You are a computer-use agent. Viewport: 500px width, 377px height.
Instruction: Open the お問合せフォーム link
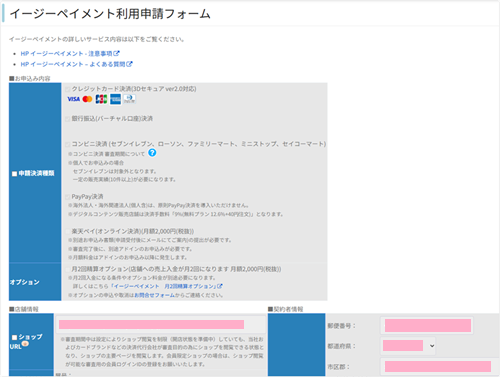(x=155, y=295)
